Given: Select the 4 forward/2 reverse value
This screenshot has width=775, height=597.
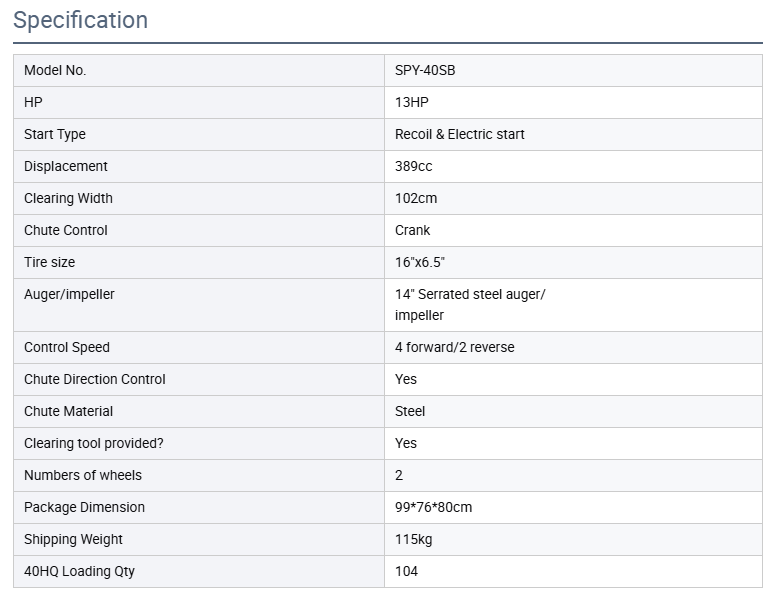Looking at the screenshot, I should pyautogui.click(x=454, y=347).
